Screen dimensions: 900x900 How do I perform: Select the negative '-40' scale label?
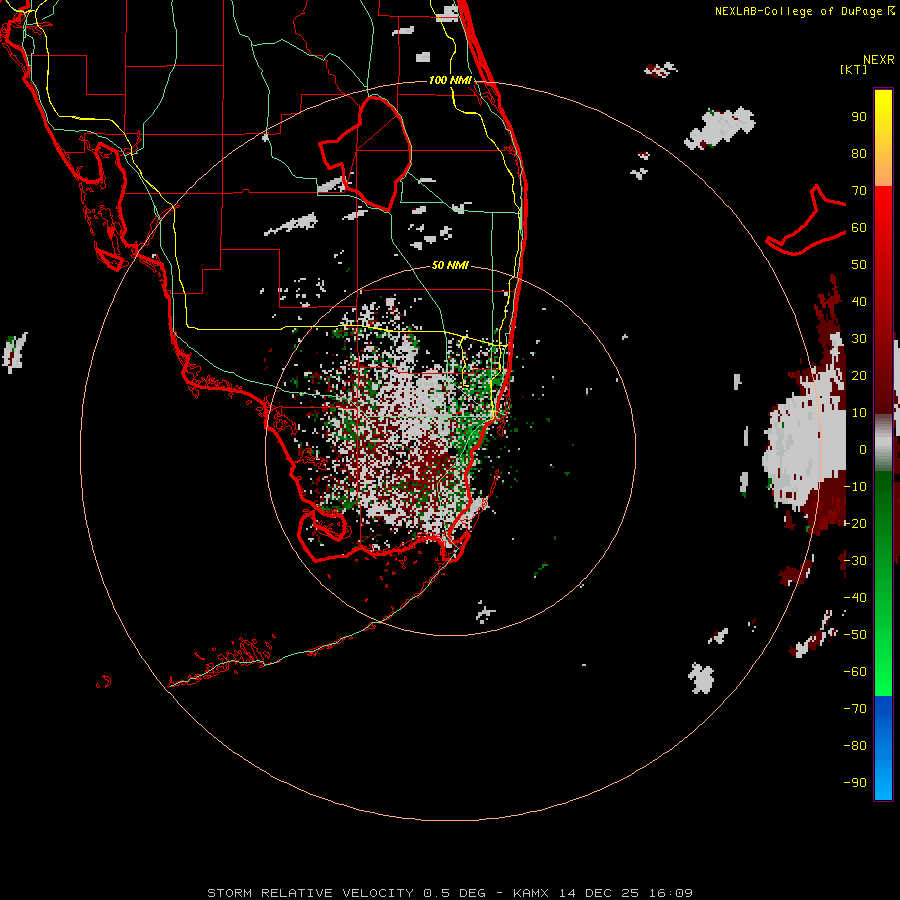(855, 598)
